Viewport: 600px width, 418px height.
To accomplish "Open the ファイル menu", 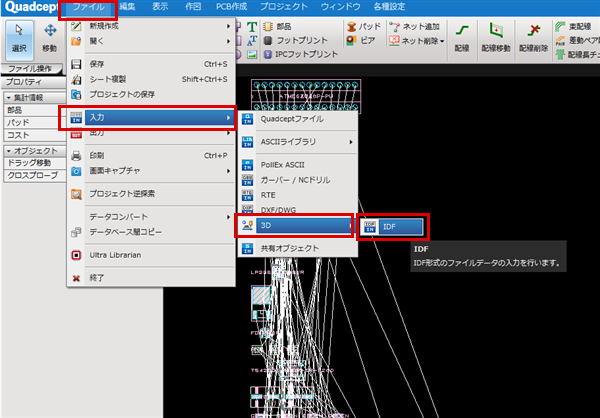I will (x=88, y=7).
